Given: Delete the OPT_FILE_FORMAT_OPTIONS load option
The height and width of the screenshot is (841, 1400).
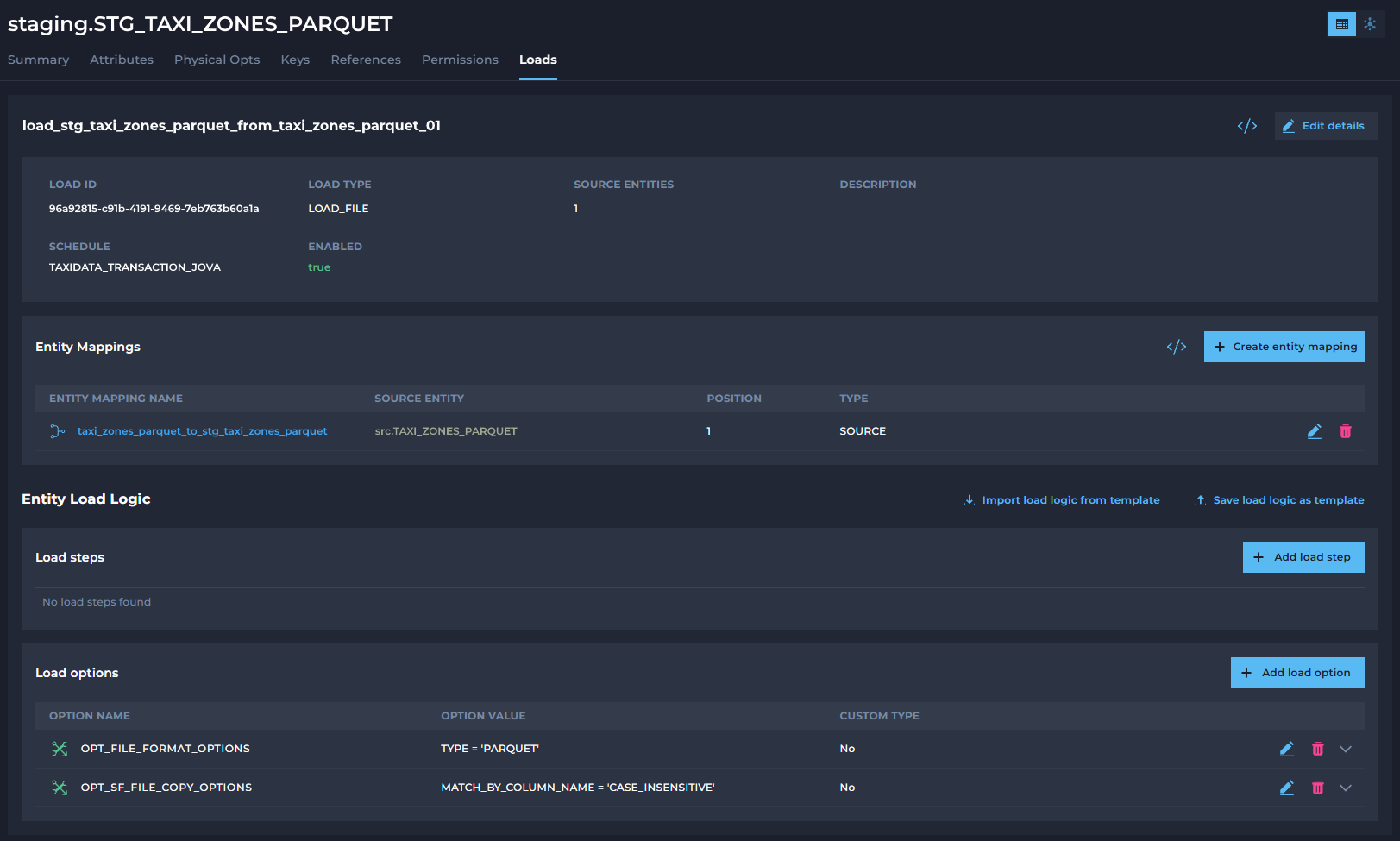Looking at the screenshot, I should [x=1318, y=749].
